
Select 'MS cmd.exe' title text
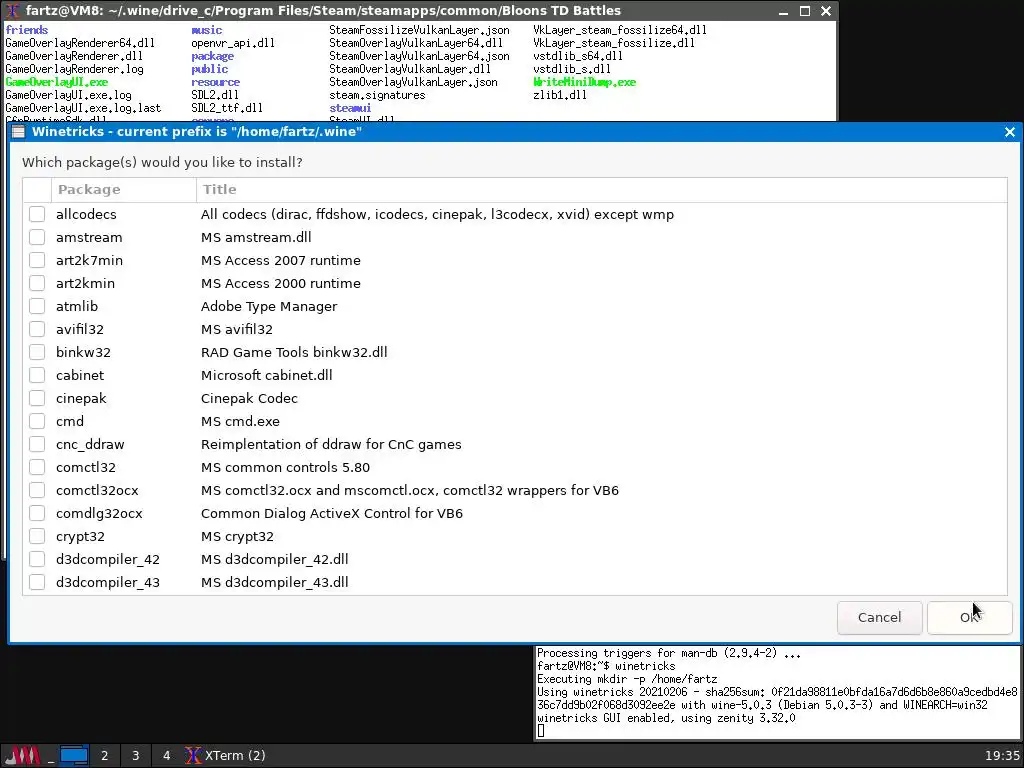tap(240, 421)
